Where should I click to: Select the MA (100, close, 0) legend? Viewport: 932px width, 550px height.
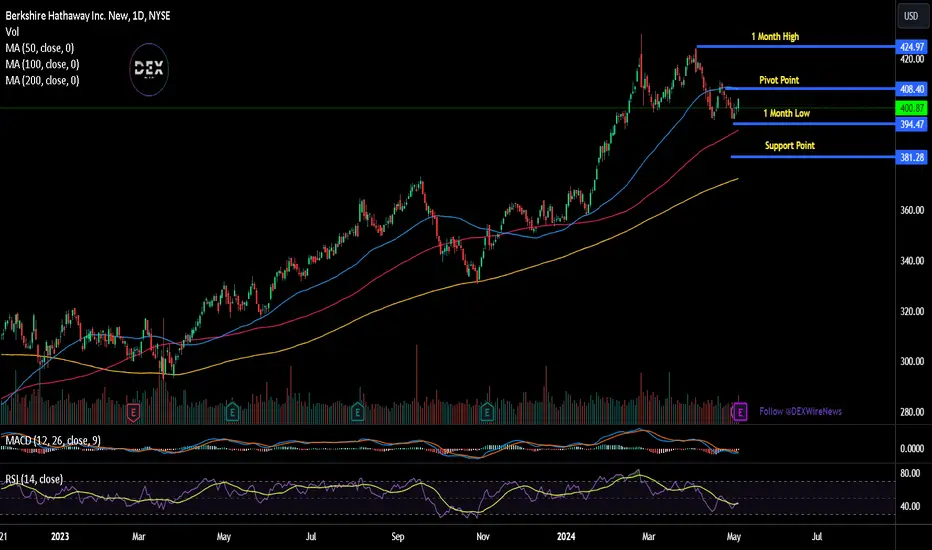pos(42,64)
